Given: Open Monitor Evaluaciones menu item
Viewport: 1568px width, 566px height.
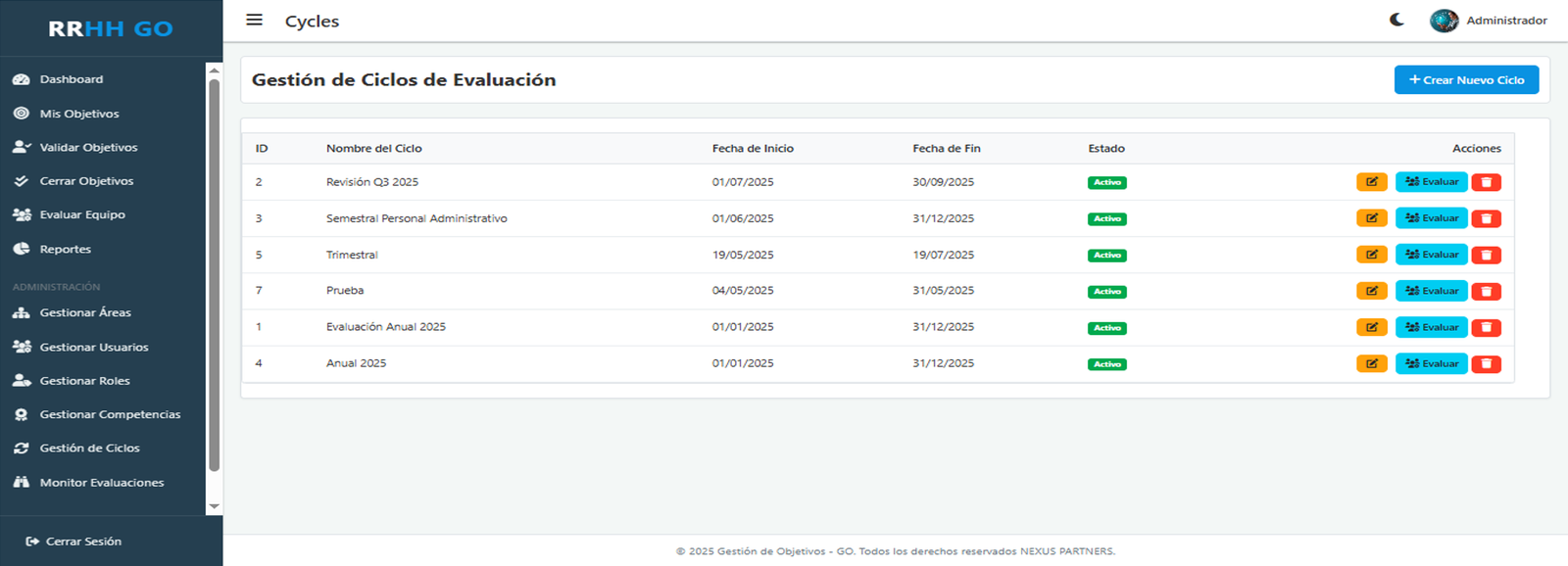Looking at the screenshot, I should pyautogui.click(x=103, y=482).
